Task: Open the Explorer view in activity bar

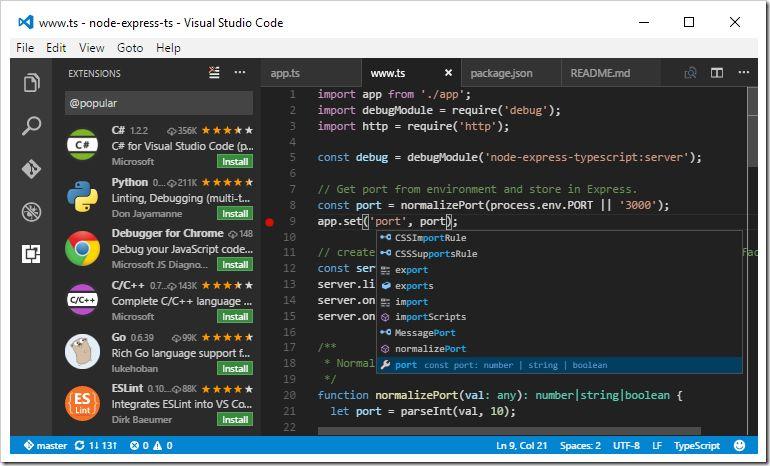Action: (31, 82)
